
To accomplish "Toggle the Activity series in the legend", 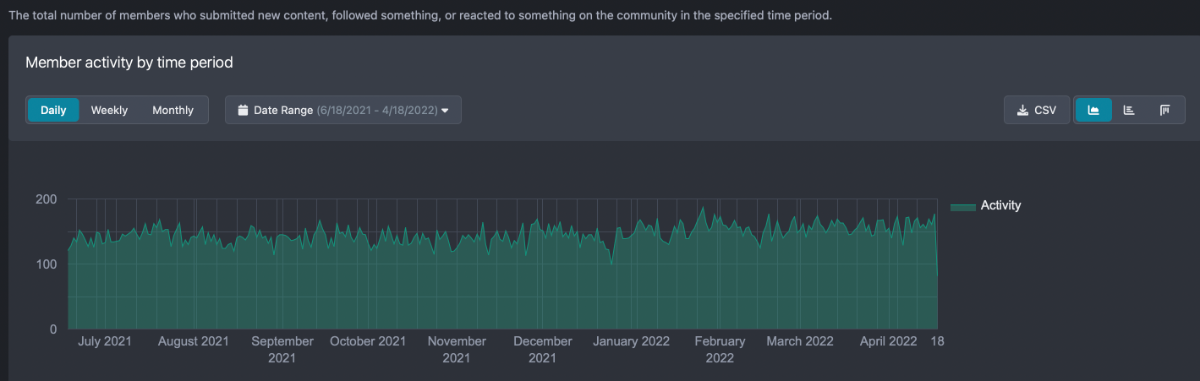I will 986,206.
